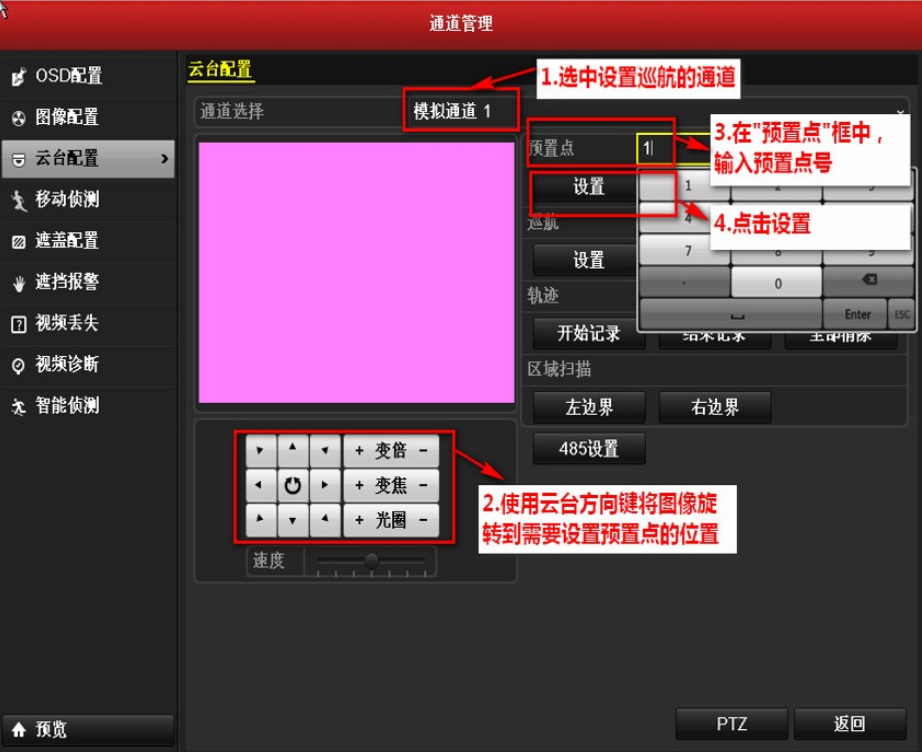The width and height of the screenshot is (922, 752).
Task: Zoom in with the 变倍 plus sign
Action: [x=359, y=451]
